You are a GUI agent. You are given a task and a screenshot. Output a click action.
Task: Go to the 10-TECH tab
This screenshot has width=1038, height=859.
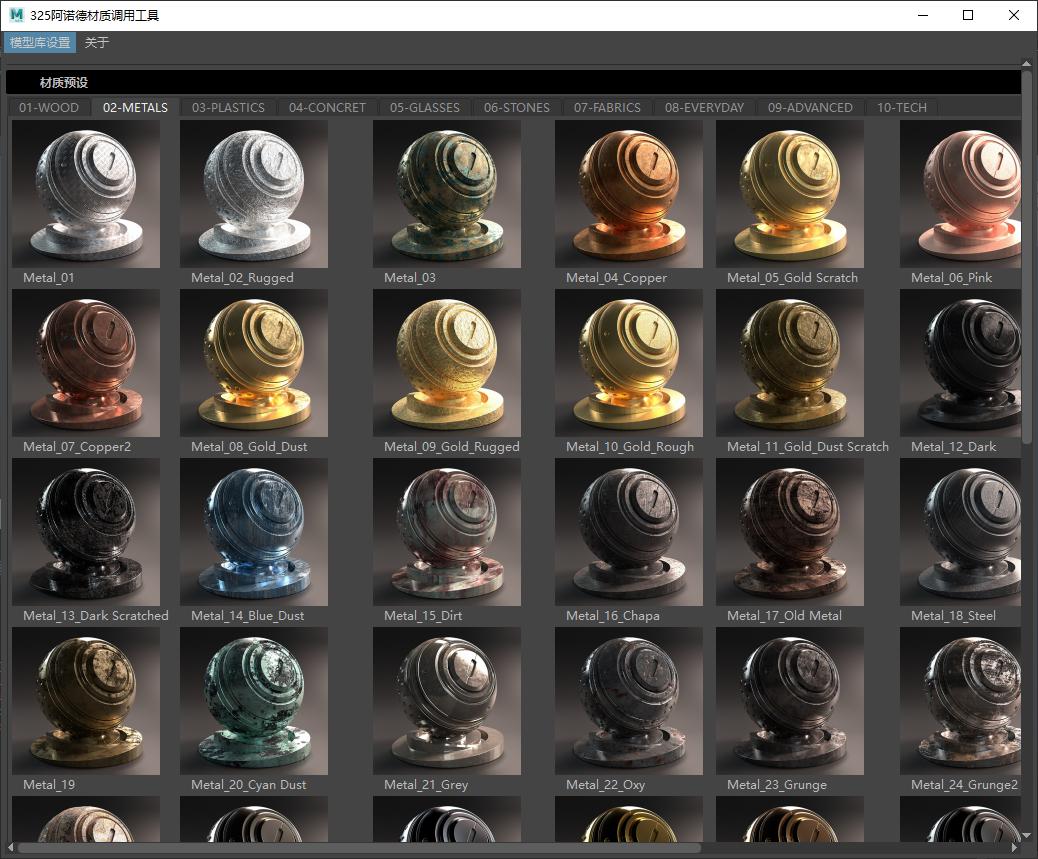[x=901, y=107]
